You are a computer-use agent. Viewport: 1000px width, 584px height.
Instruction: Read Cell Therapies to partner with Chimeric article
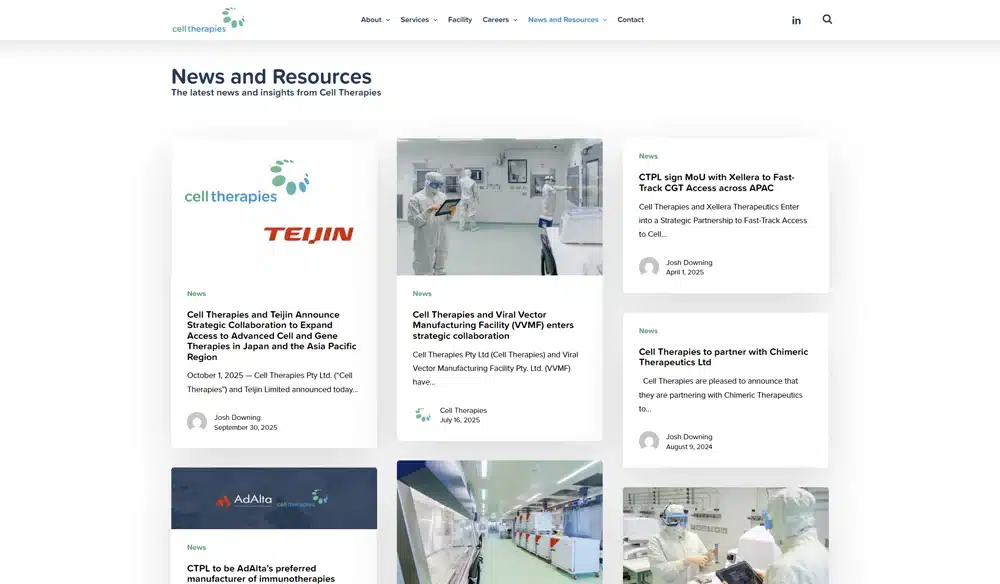(723, 357)
